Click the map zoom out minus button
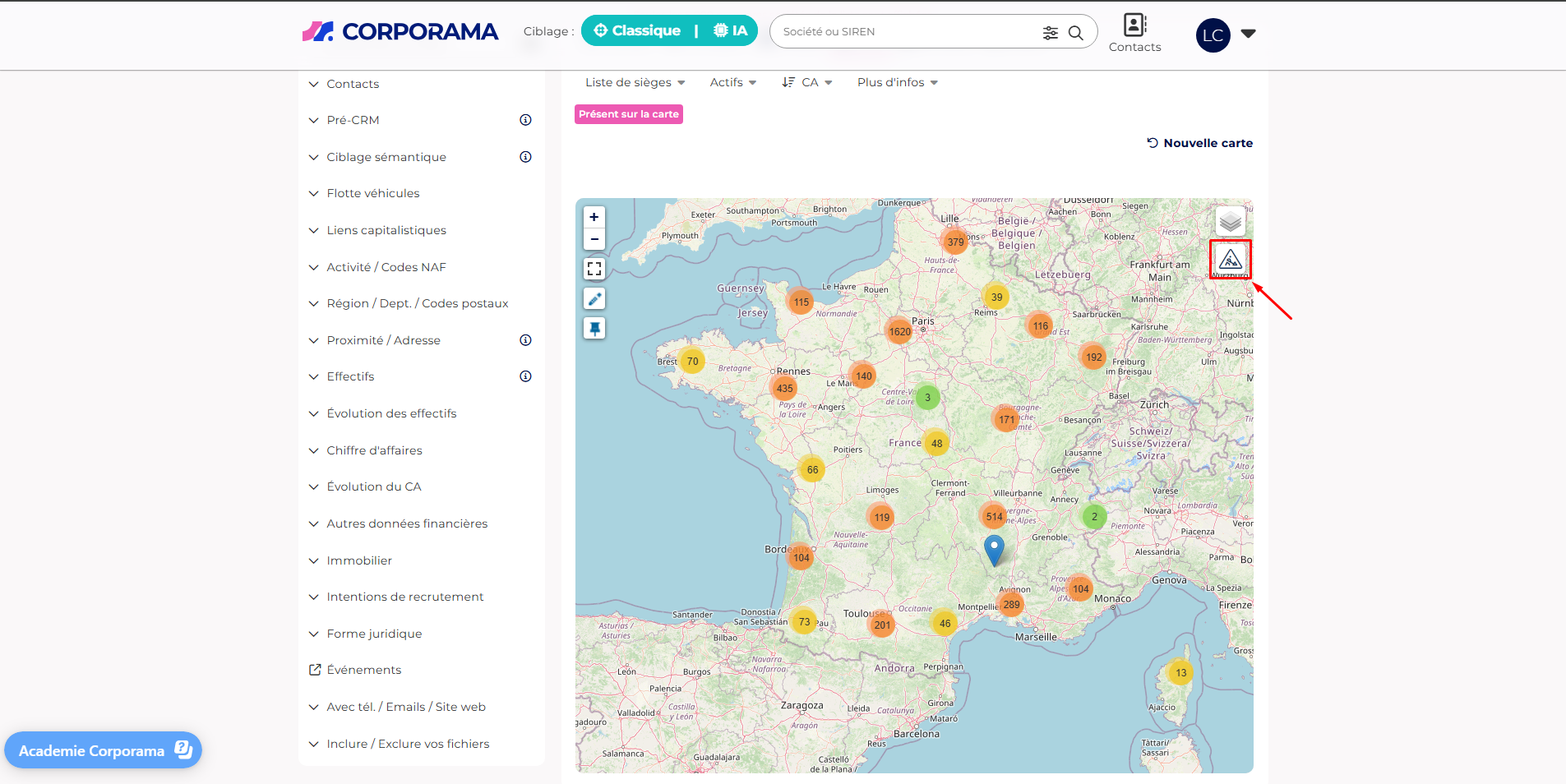The image size is (1566, 784). click(594, 239)
